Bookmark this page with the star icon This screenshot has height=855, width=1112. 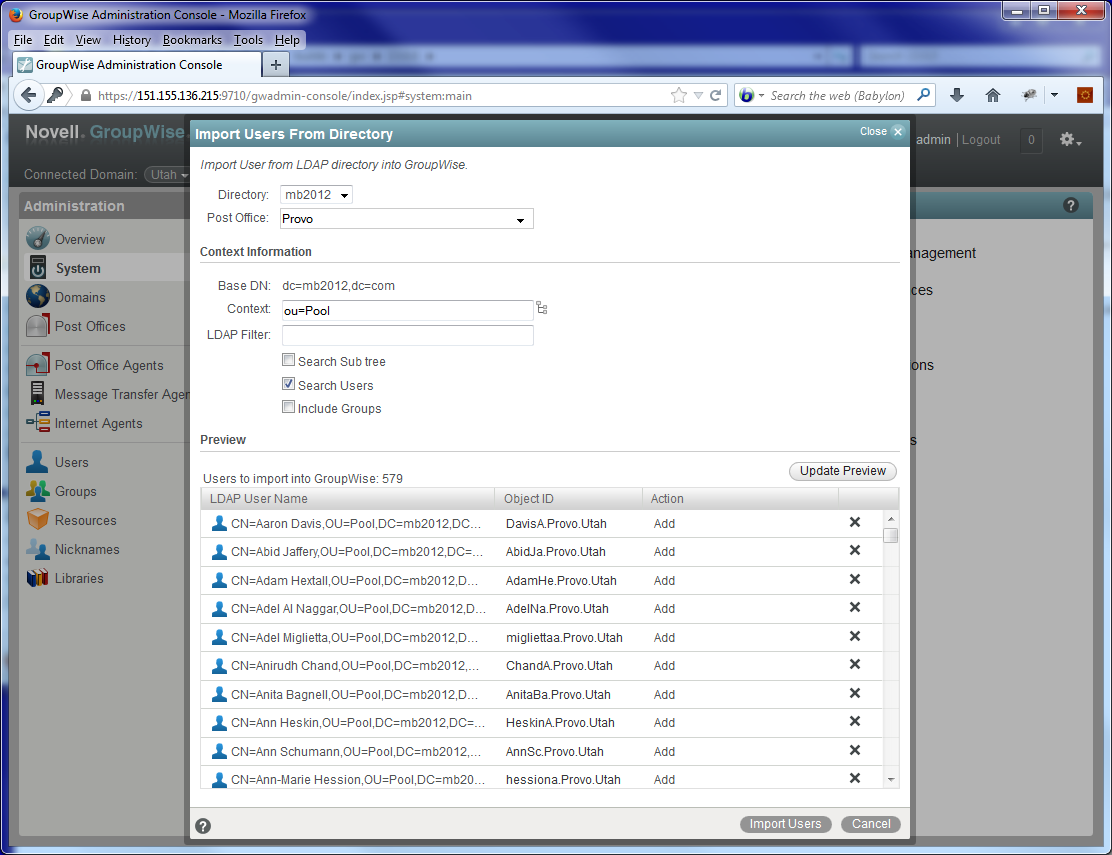click(x=679, y=95)
